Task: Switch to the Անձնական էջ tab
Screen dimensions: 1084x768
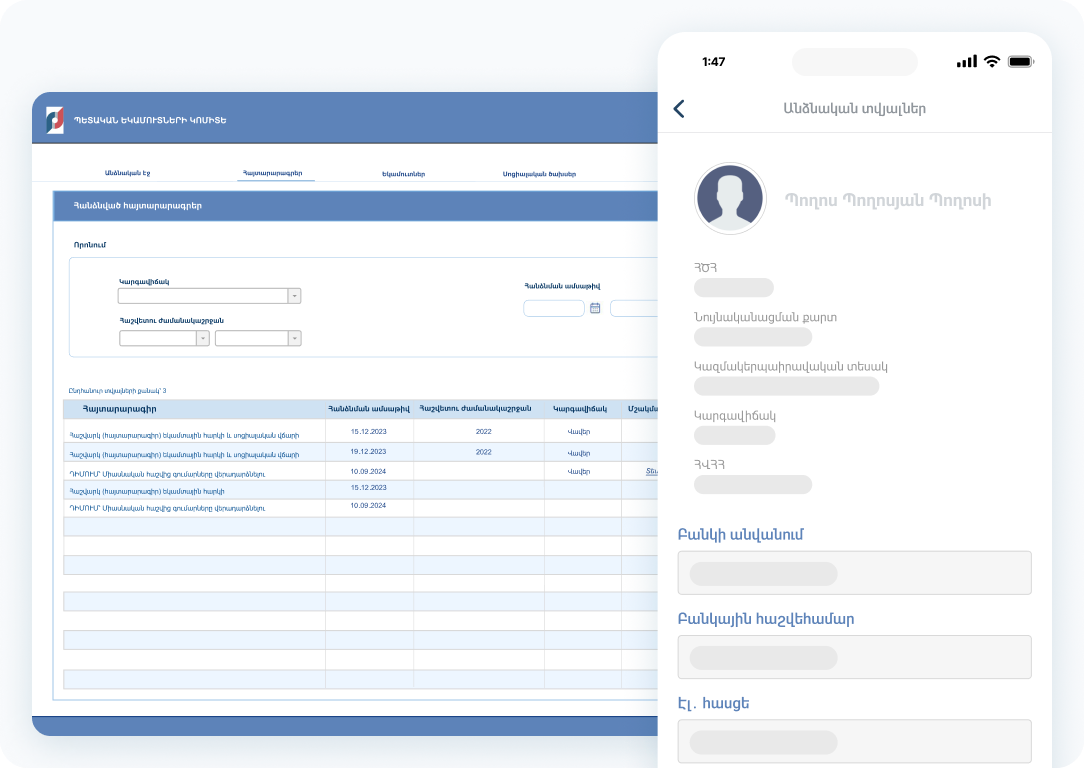Action: (127, 173)
